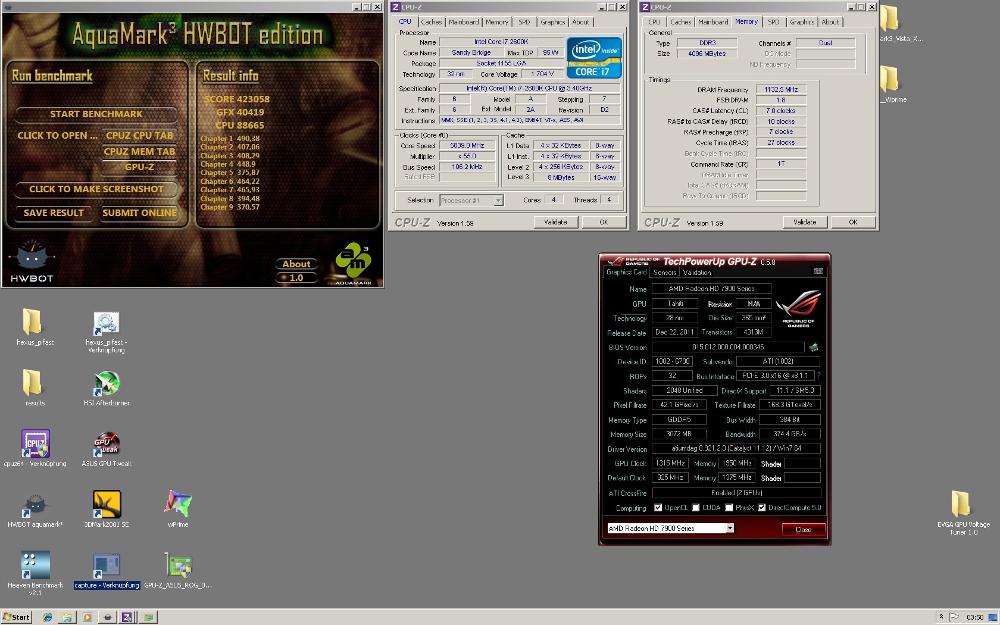Click ATI CrossFire Enabled field
Screen dimensions: 1000x625
coord(736,493)
